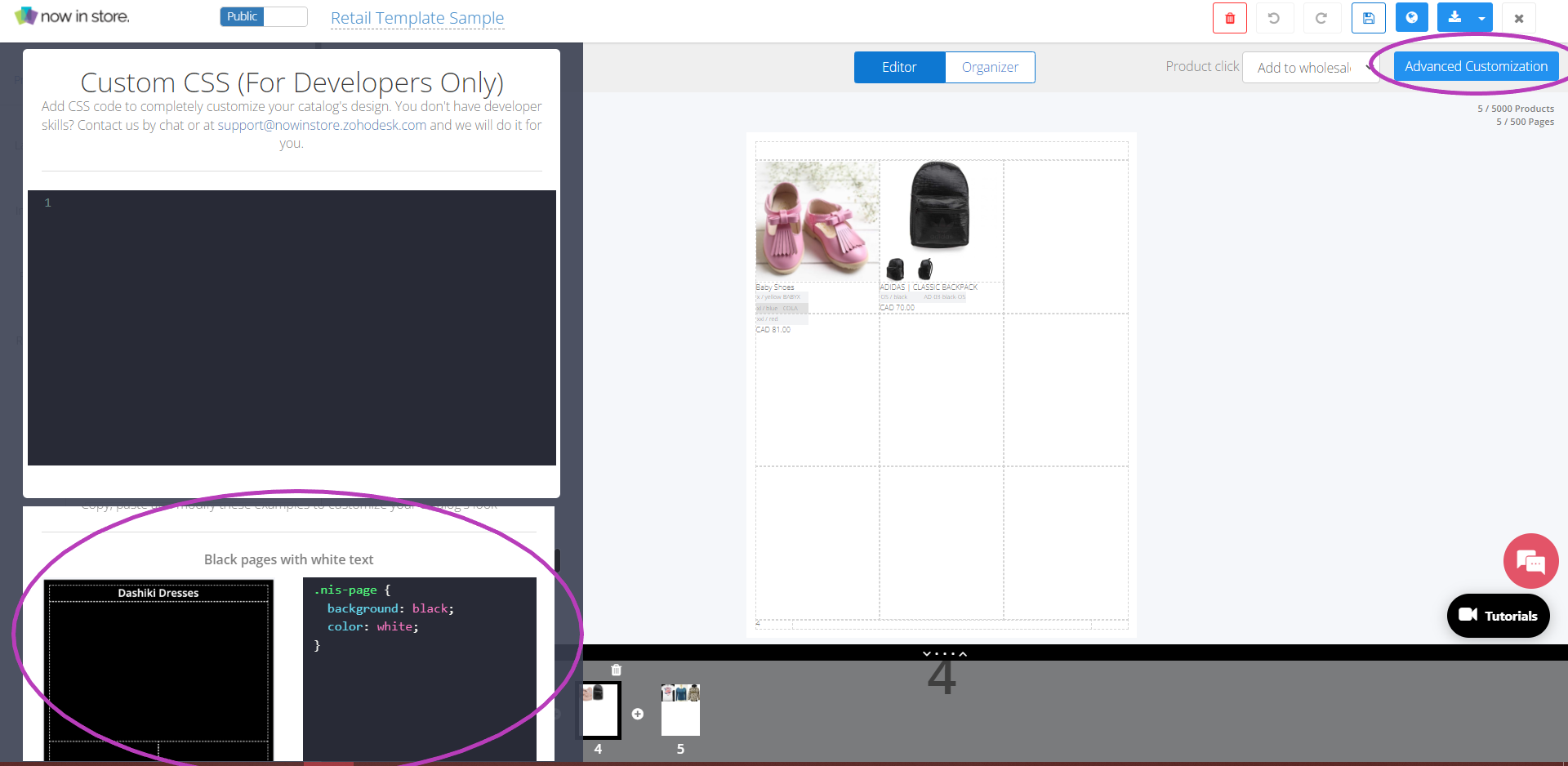
Task: Add a page between pages 4 and 5
Action: 638,714
